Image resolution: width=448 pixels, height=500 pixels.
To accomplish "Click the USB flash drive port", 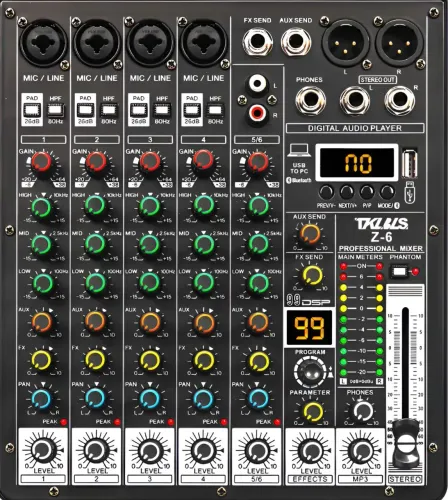I will [x=410, y=163].
